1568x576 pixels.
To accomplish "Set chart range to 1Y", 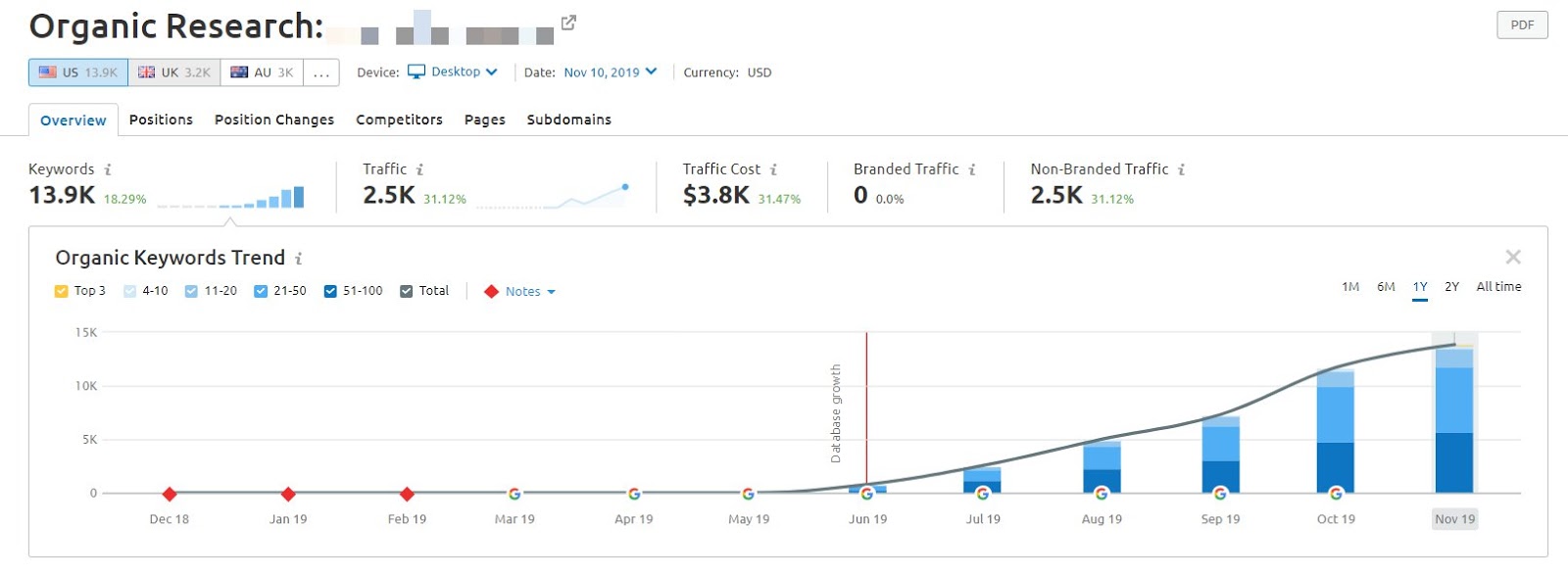I will coord(1420,287).
